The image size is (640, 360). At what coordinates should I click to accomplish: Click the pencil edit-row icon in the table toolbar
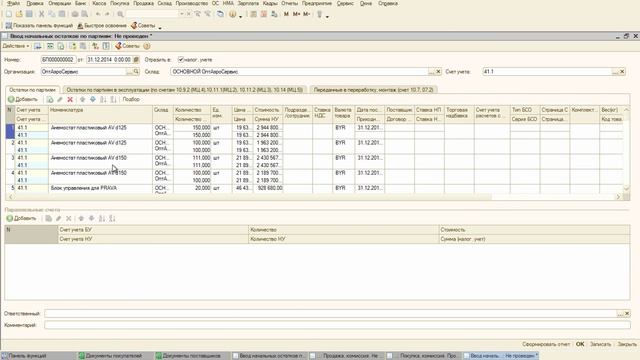click(60, 99)
